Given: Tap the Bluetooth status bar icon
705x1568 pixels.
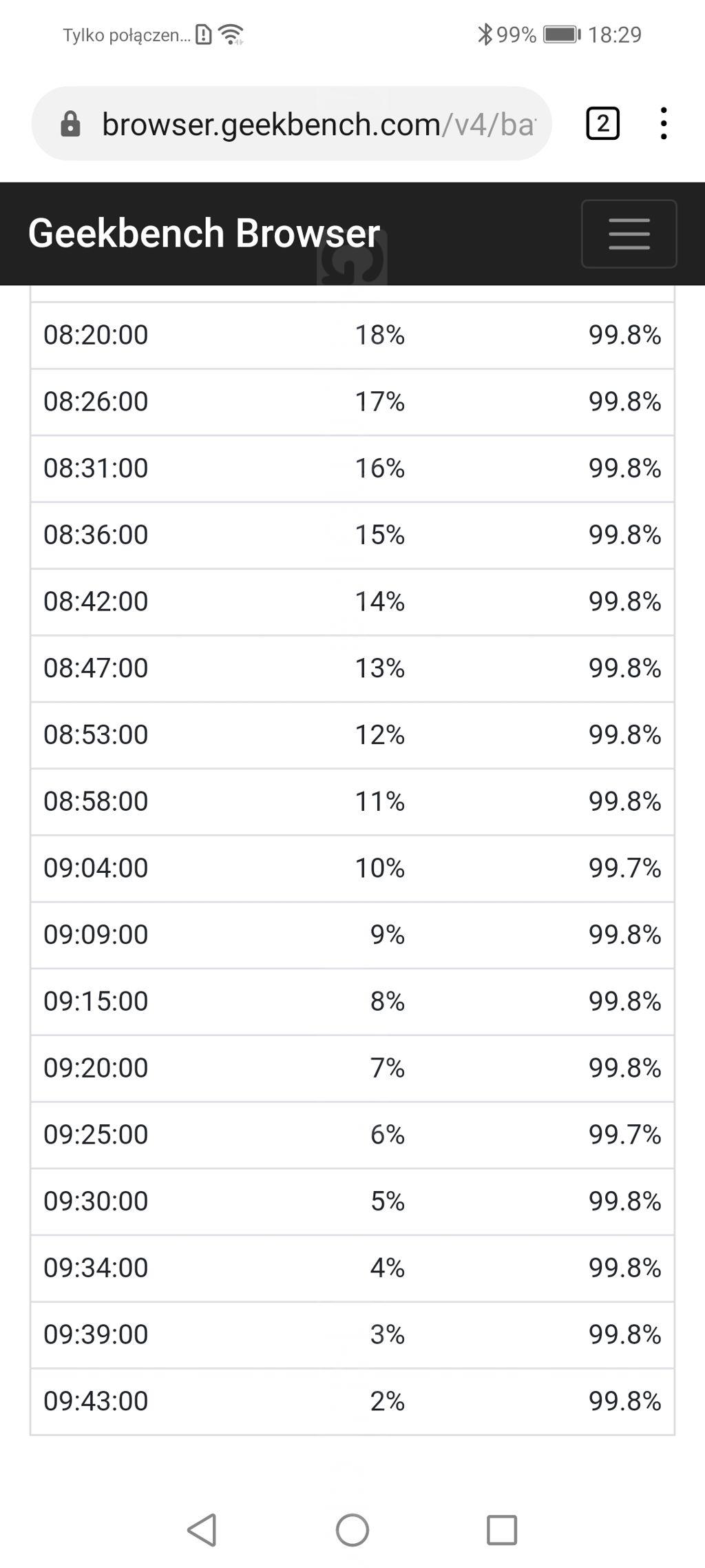Looking at the screenshot, I should coord(485,34).
